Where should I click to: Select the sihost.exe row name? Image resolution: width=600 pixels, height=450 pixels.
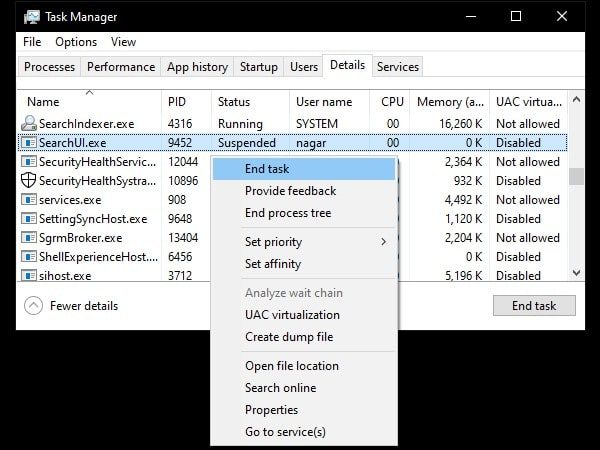65,276
